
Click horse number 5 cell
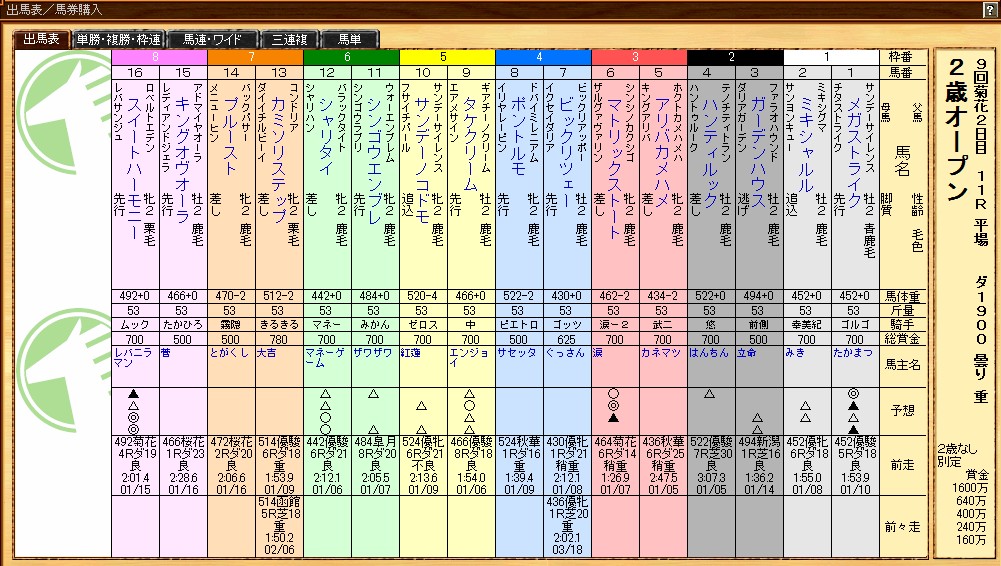(663, 72)
